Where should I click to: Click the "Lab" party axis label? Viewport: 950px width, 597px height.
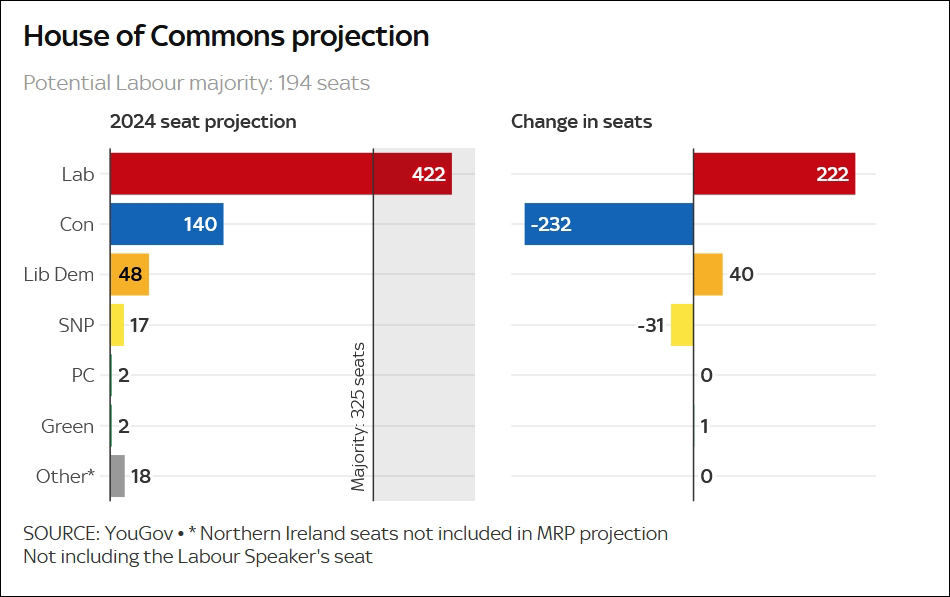click(77, 174)
